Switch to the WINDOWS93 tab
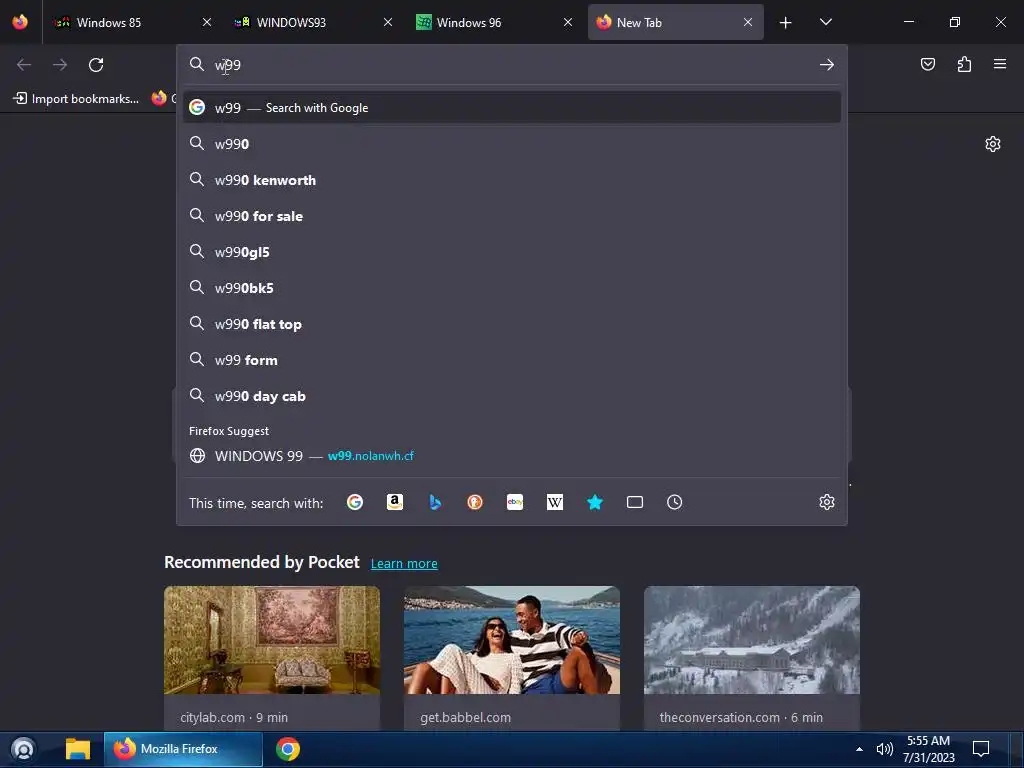The height and width of the screenshot is (768, 1024). click(x=313, y=22)
